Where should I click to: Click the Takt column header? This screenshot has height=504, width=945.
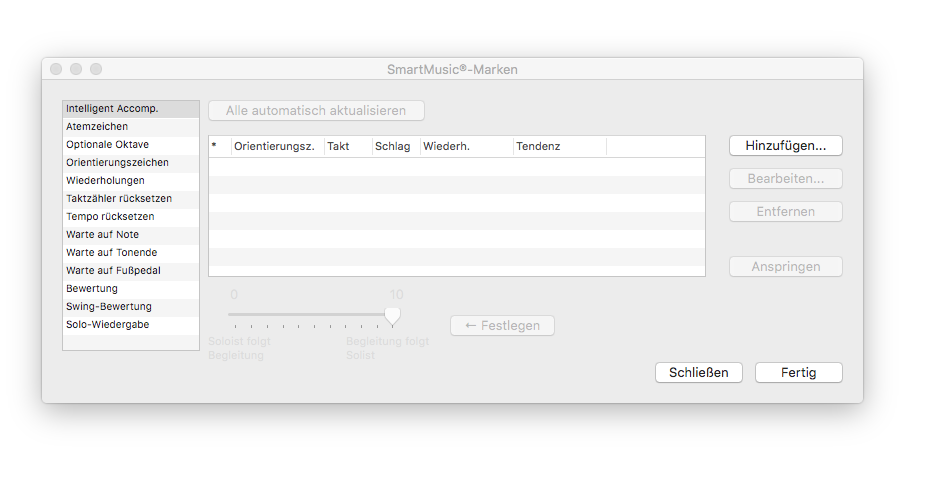click(x=348, y=146)
